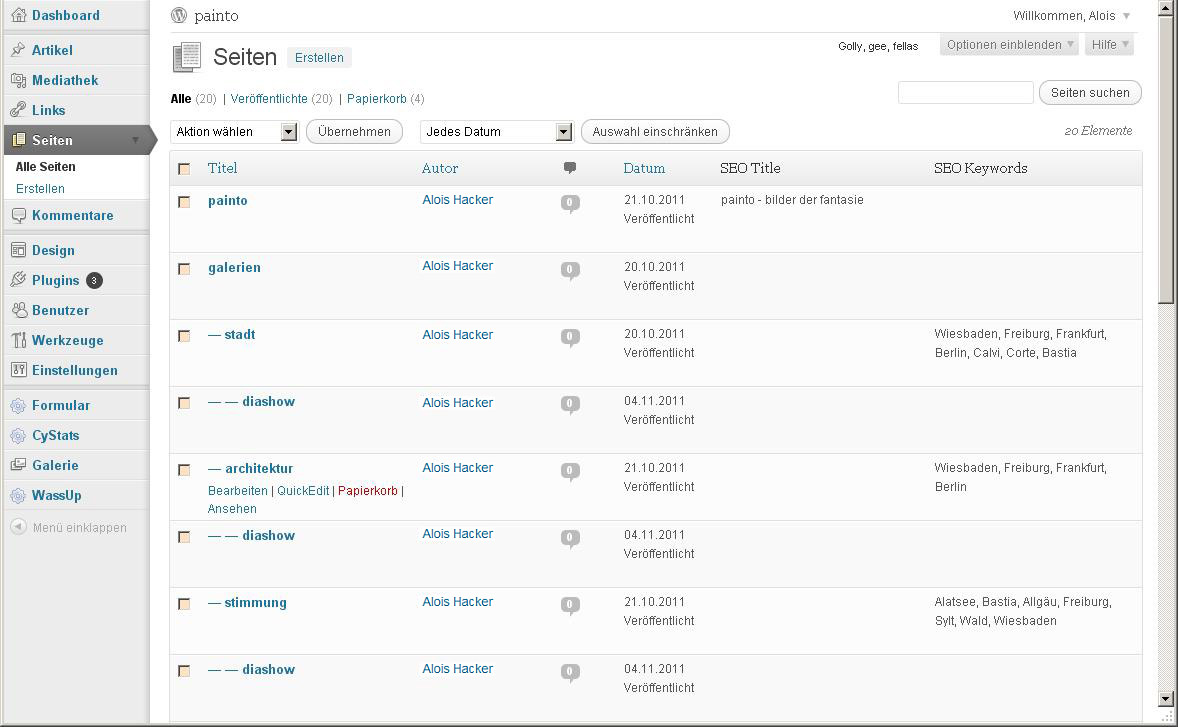
Task: Click QuickEdit link under architektur
Action: (303, 490)
